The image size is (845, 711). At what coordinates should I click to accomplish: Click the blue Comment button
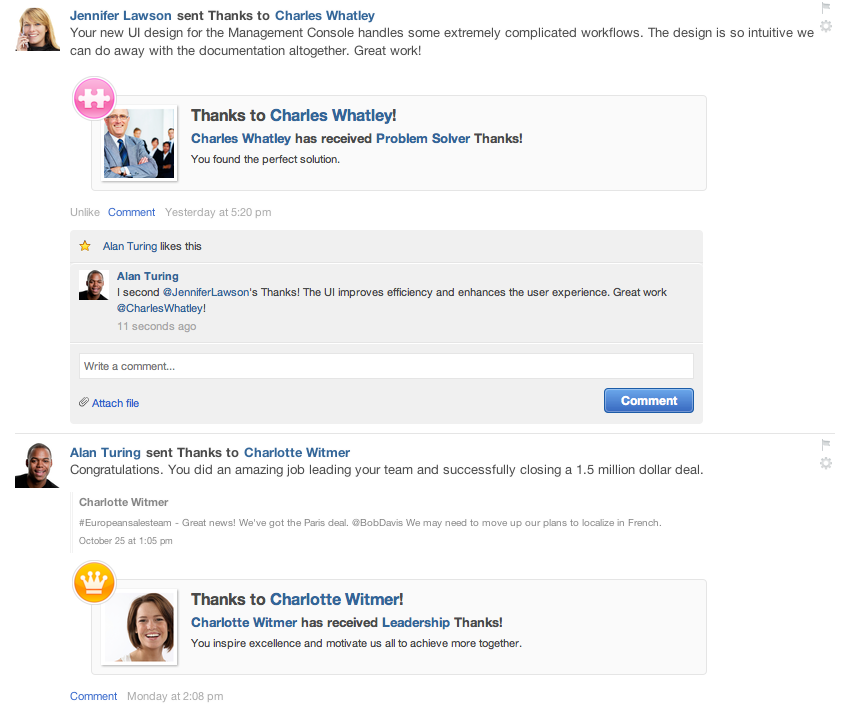pos(648,401)
